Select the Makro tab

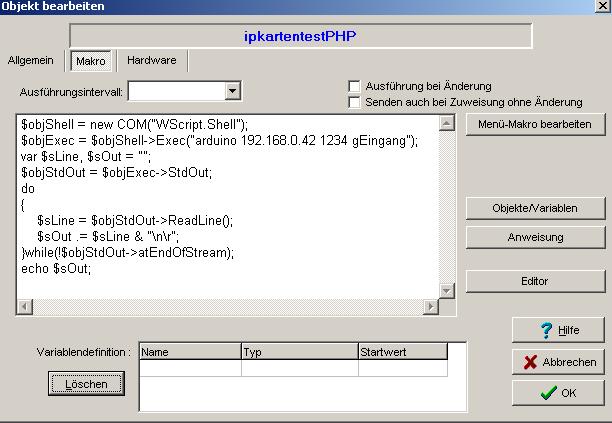(x=90, y=62)
